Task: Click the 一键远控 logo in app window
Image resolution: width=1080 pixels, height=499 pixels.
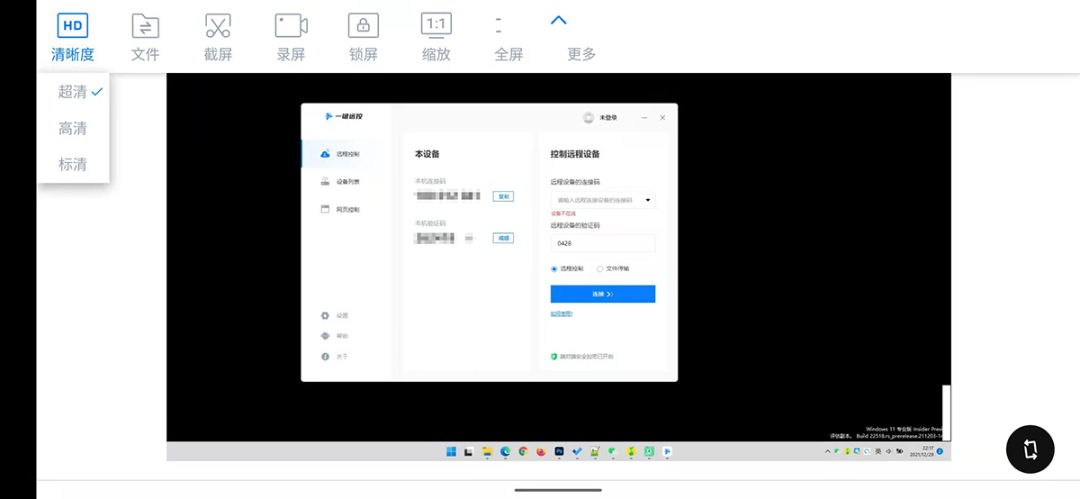Action: [344, 116]
